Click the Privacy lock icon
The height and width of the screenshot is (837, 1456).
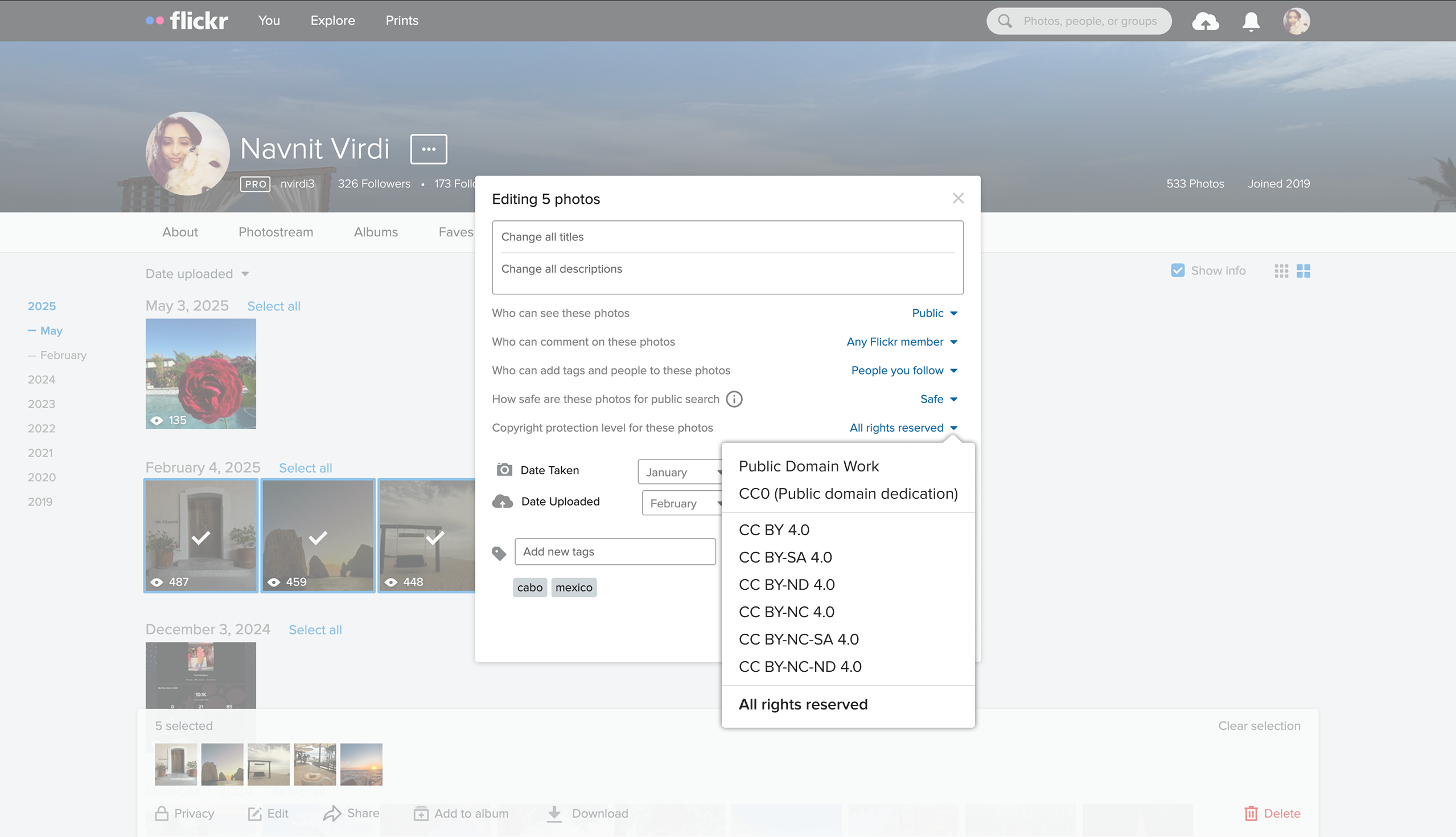(x=162, y=814)
